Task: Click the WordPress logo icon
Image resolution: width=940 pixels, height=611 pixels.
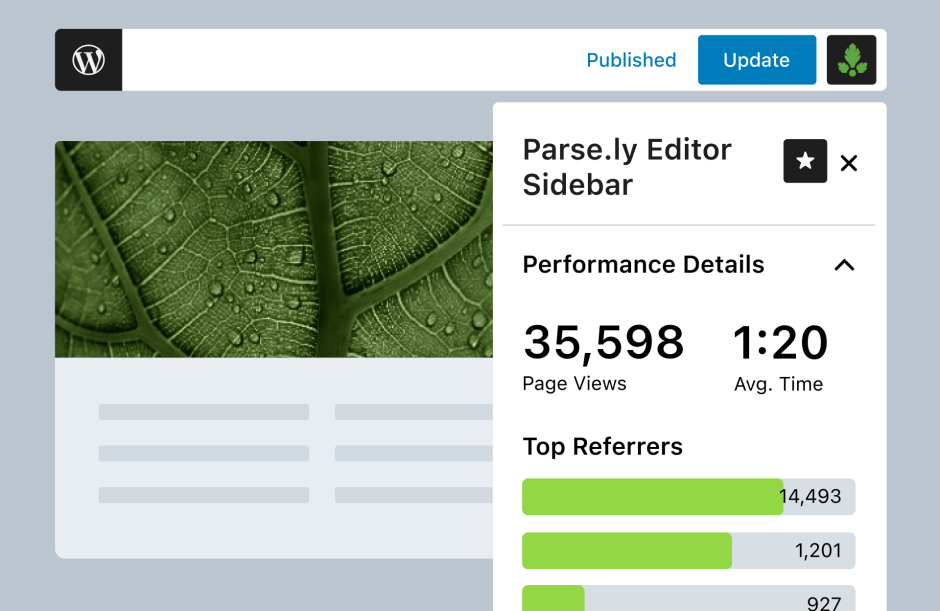Action: [88, 60]
